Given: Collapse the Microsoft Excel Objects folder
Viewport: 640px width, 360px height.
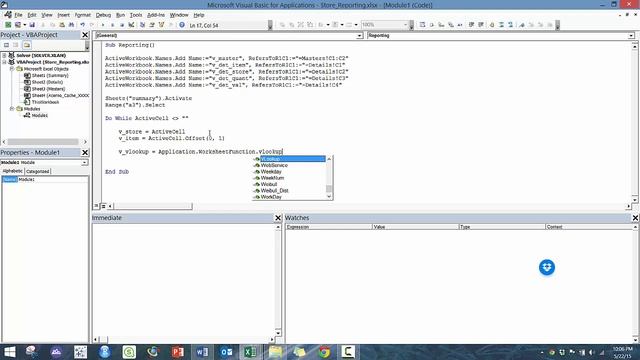Looking at the screenshot, I should click(x=12, y=69).
